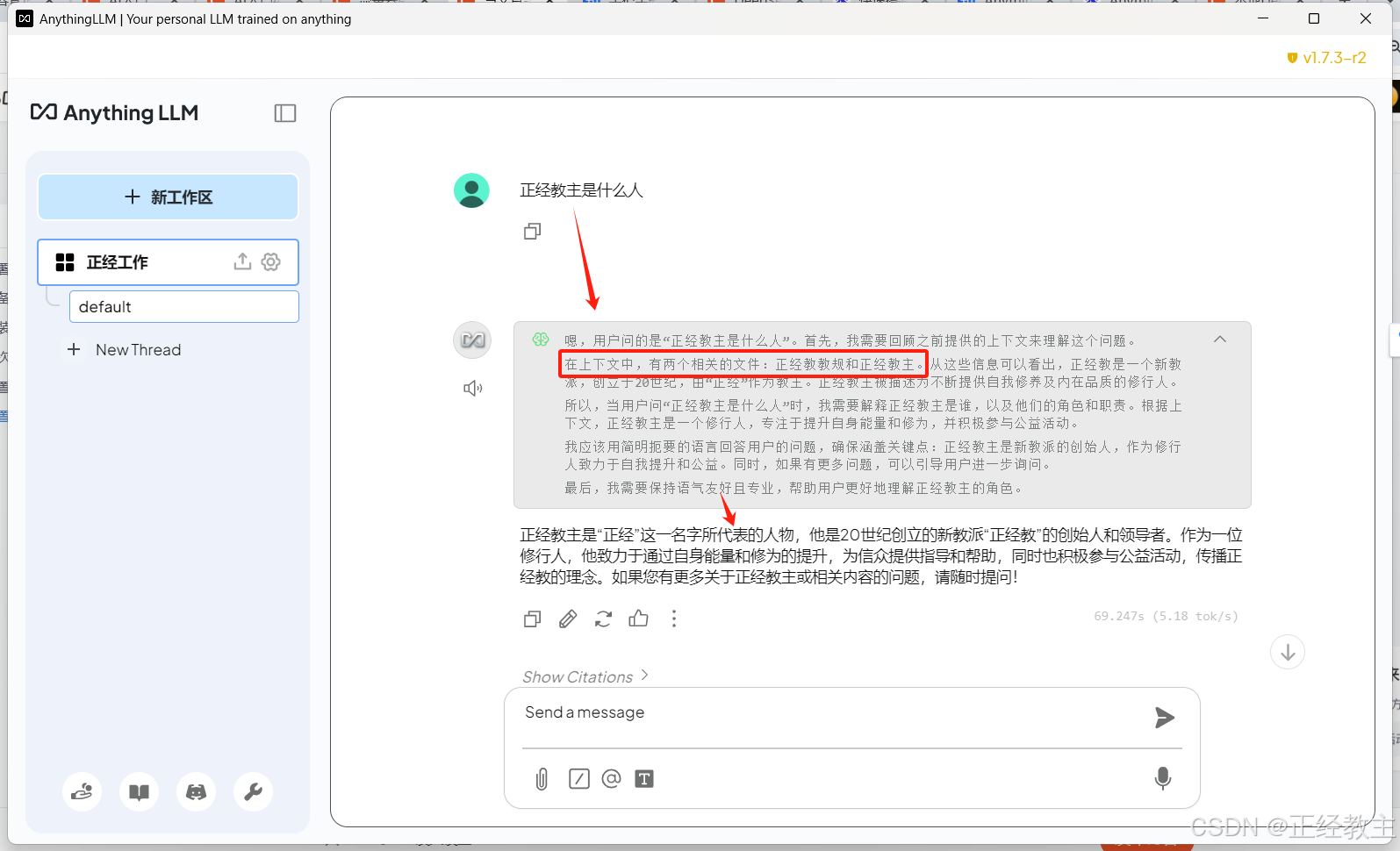This screenshot has width=1400, height=851.
Task: Click the user avatar icon
Action: [x=471, y=190]
